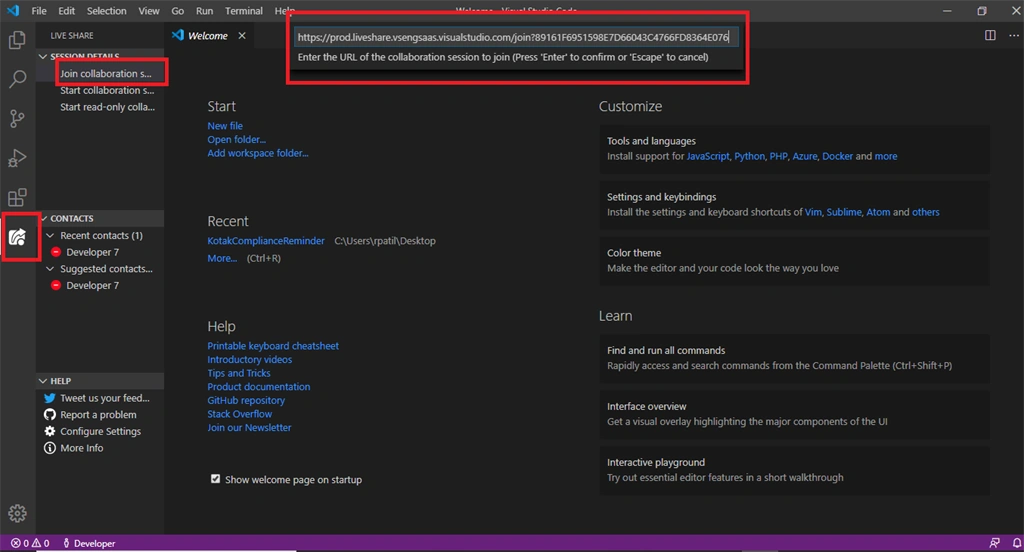
Task: Click the Live Share Developer status item
Action: point(89,543)
